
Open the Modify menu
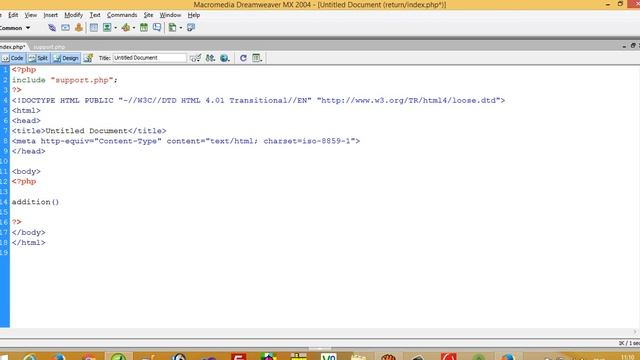73,15
